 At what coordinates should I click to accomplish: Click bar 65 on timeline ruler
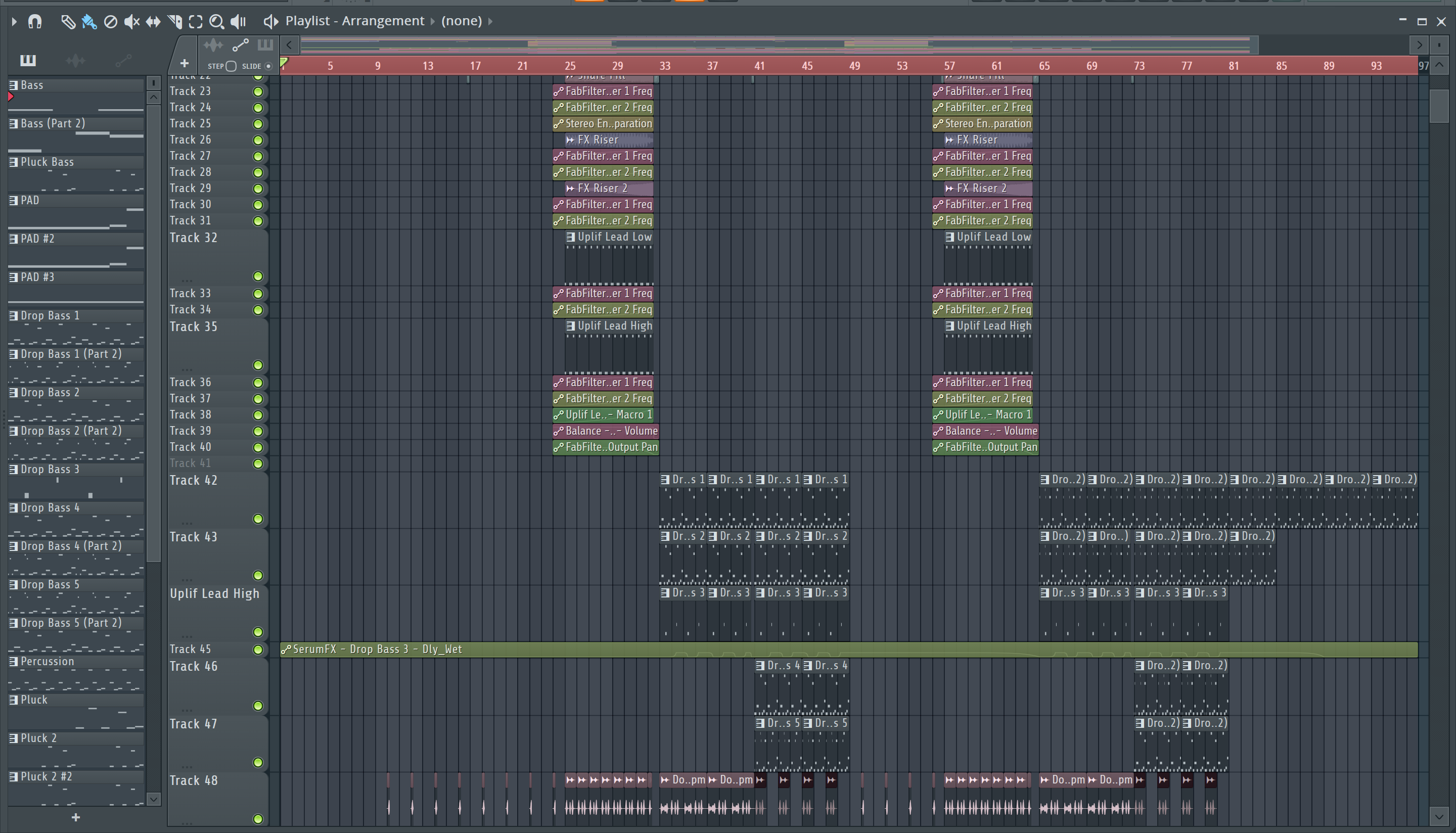coord(1044,66)
